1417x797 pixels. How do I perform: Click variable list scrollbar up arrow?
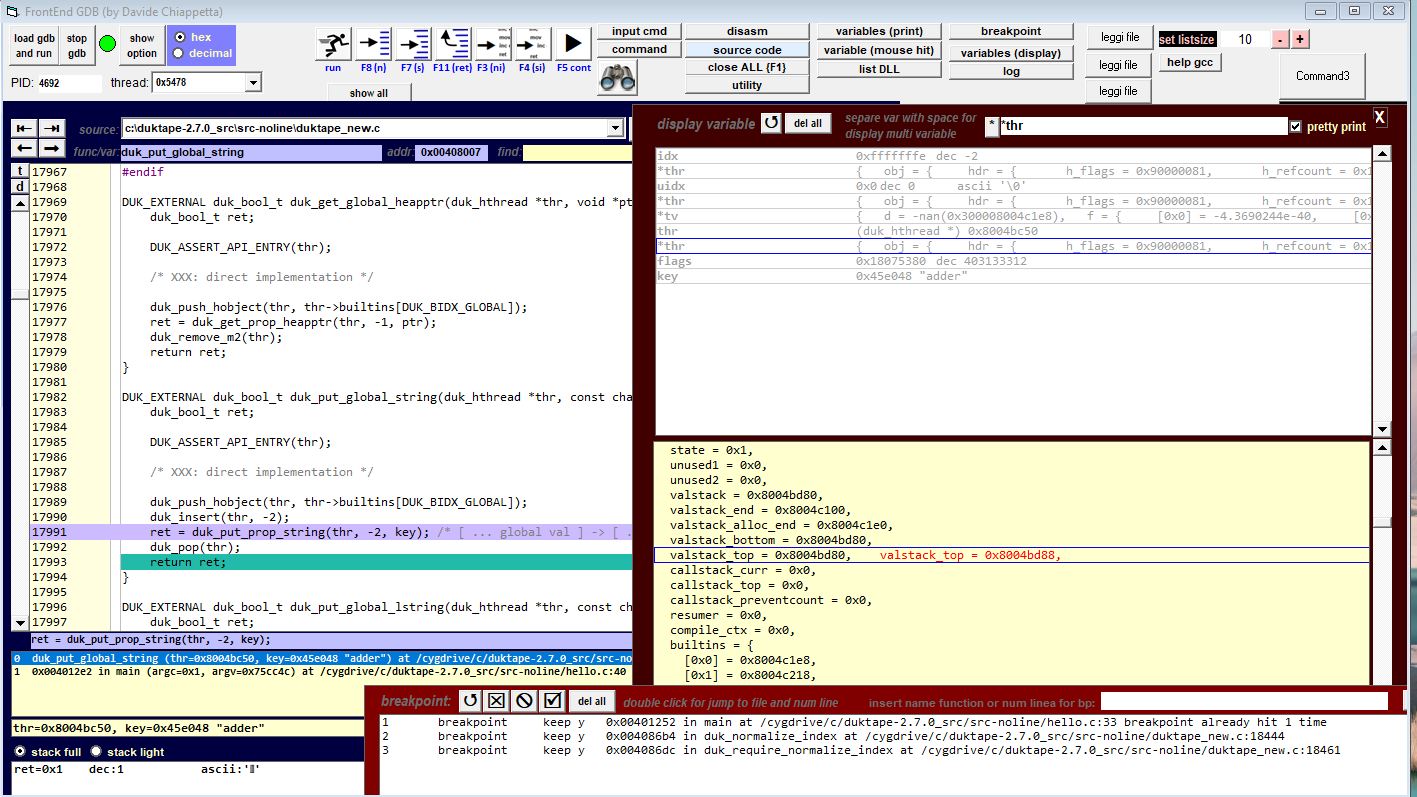1382,154
